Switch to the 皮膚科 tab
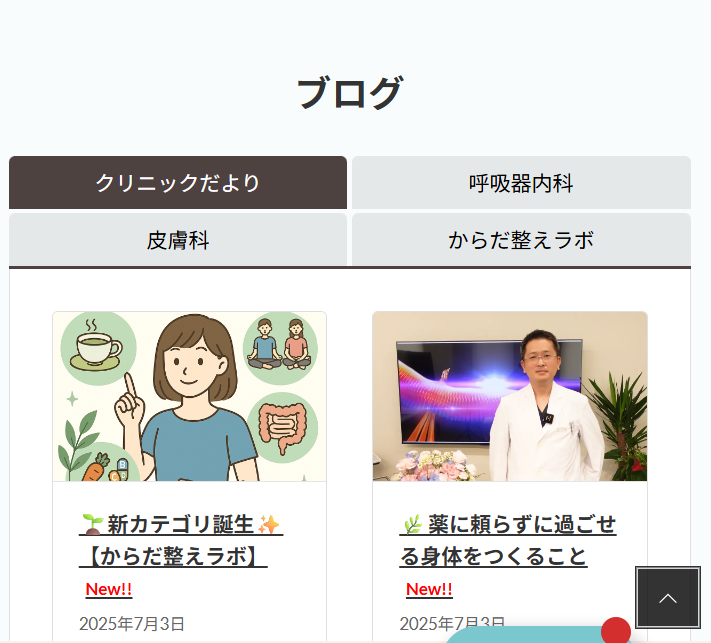The height and width of the screenshot is (643, 711). click(178, 240)
